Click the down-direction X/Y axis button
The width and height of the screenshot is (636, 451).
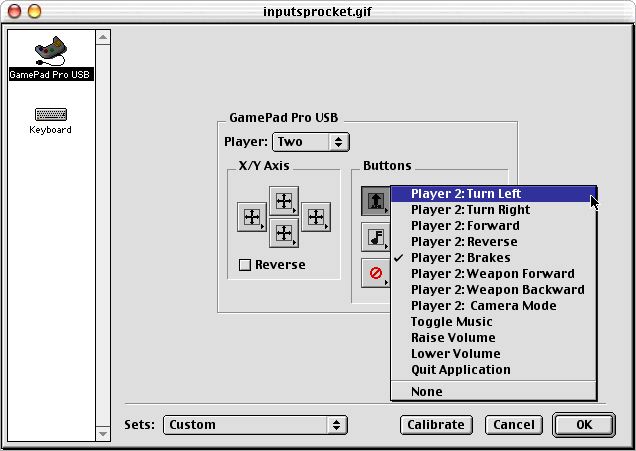click(x=284, y=233)
